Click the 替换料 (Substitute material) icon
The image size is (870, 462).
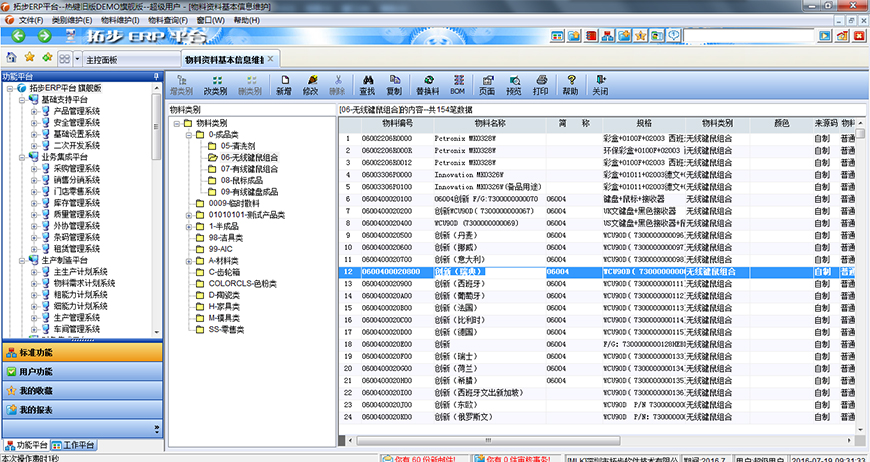coord(427,83)
